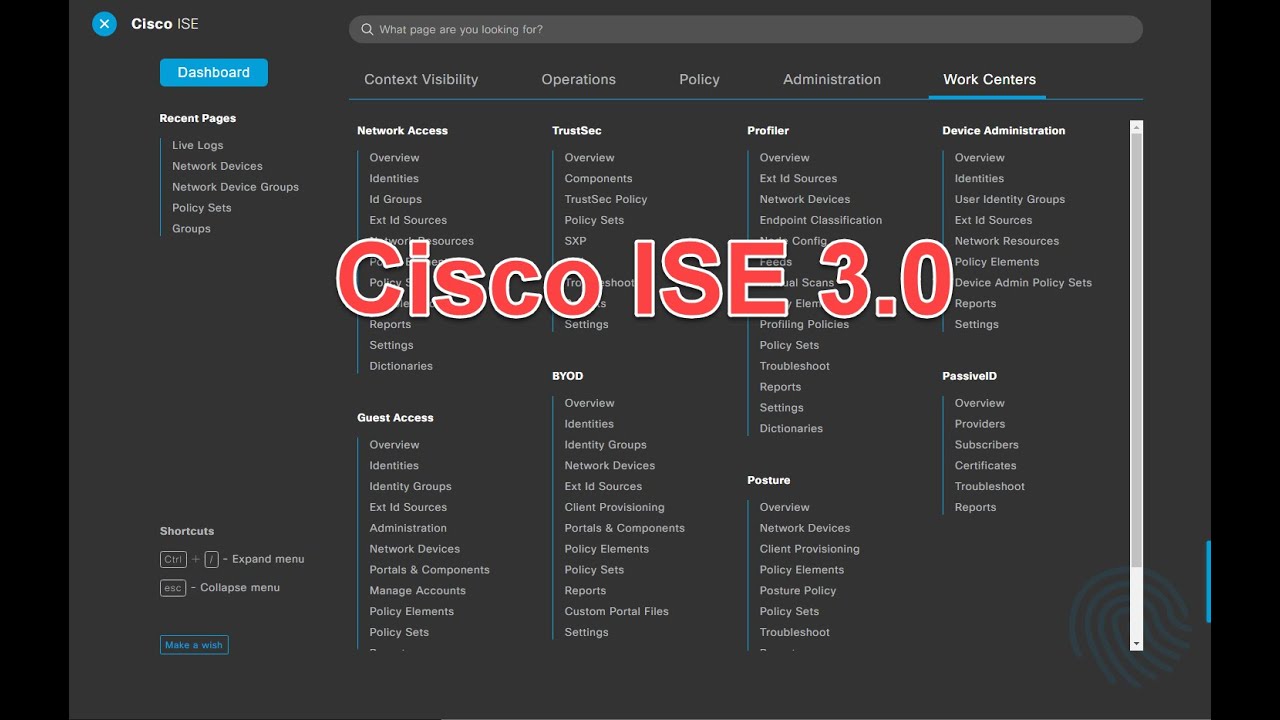Screen dimensions: 1280x720
Task: Click the menu scrollbar down arrow
Action: coord(1136,644)
